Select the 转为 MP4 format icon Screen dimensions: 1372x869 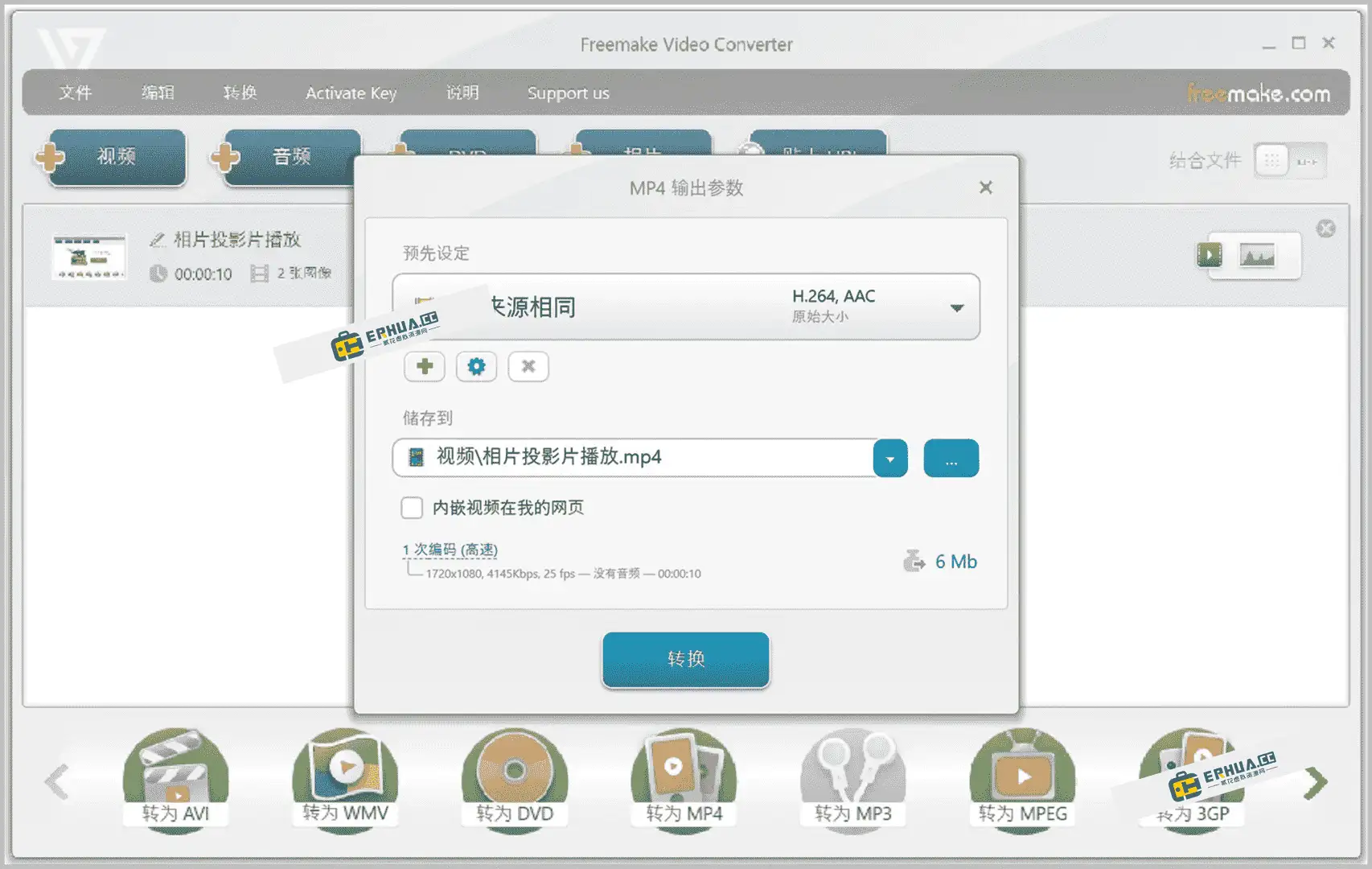pos(684,780)
